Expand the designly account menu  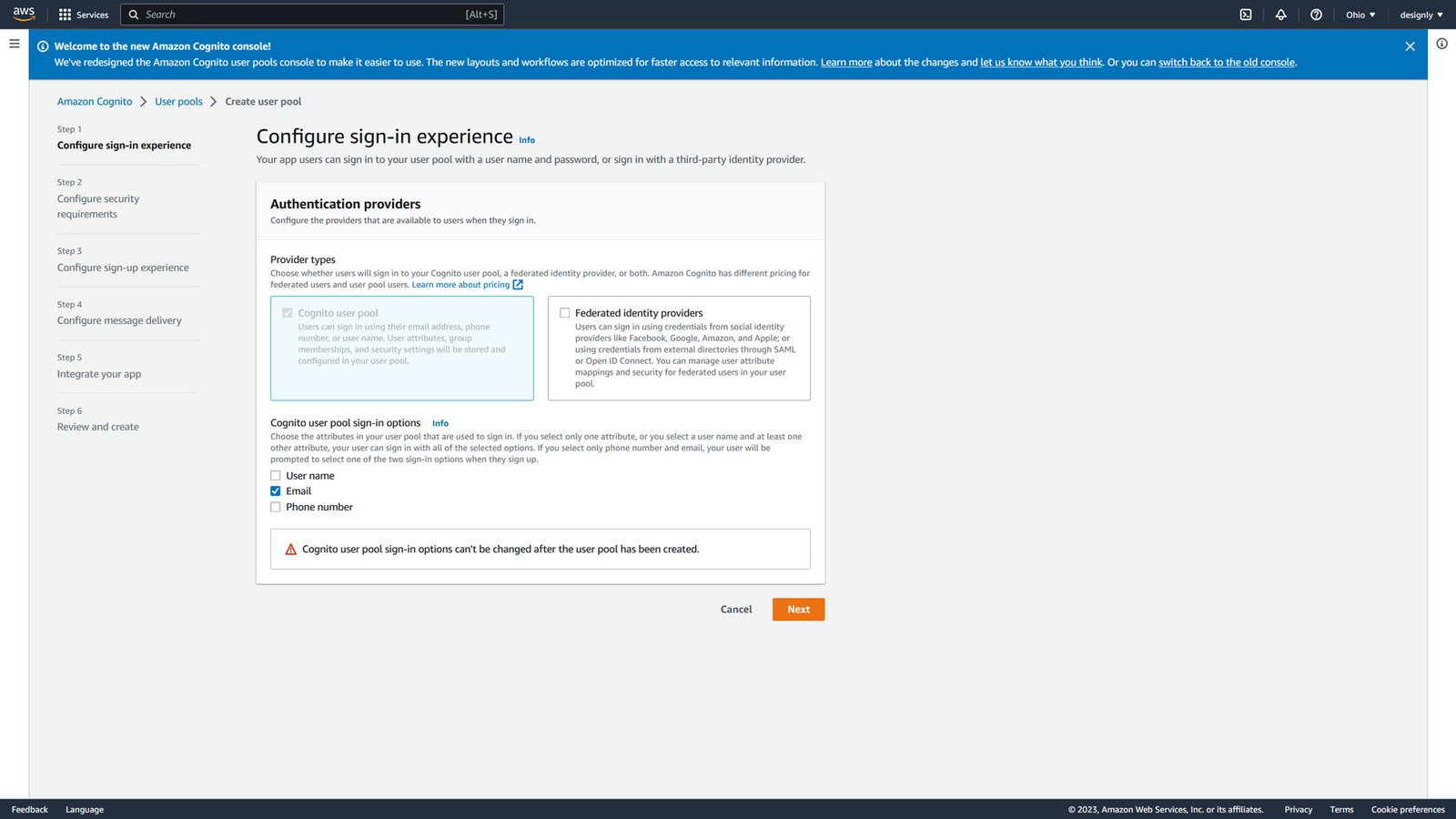(x=1421, y=14)
